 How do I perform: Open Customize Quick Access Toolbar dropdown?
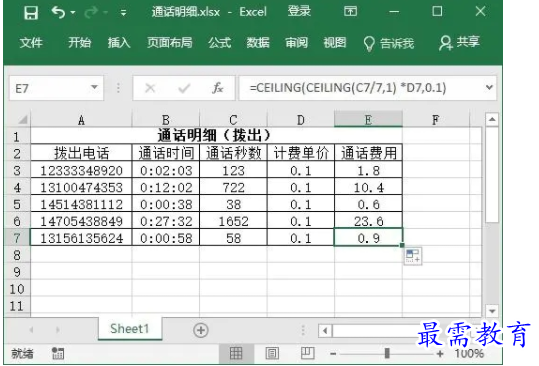pos(123,13)
